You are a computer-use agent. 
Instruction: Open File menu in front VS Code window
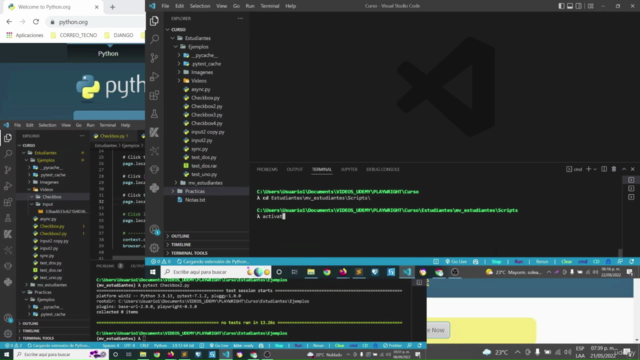tap(165, 6)
